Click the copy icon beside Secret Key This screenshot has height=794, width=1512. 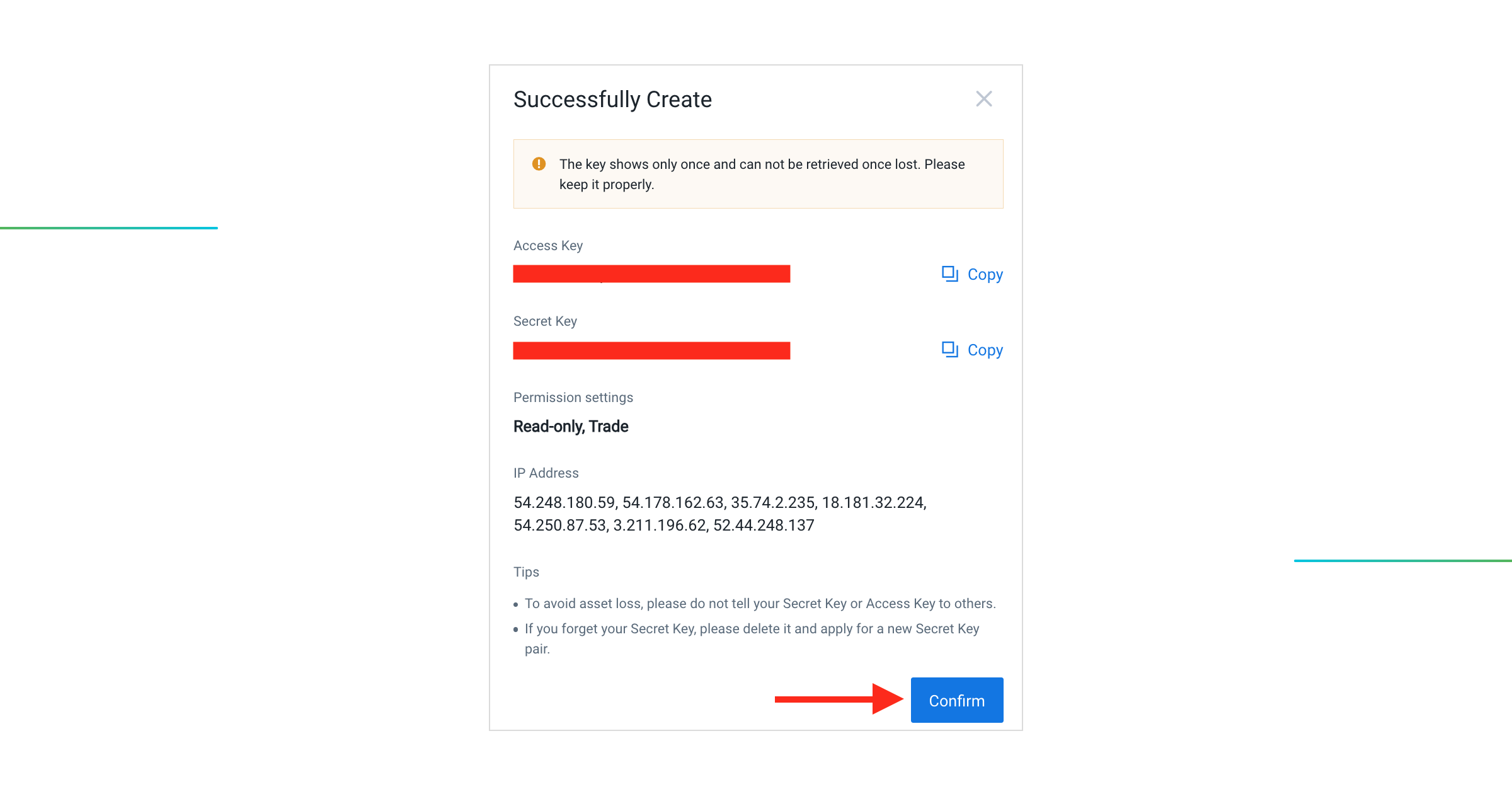click(949, 350)
